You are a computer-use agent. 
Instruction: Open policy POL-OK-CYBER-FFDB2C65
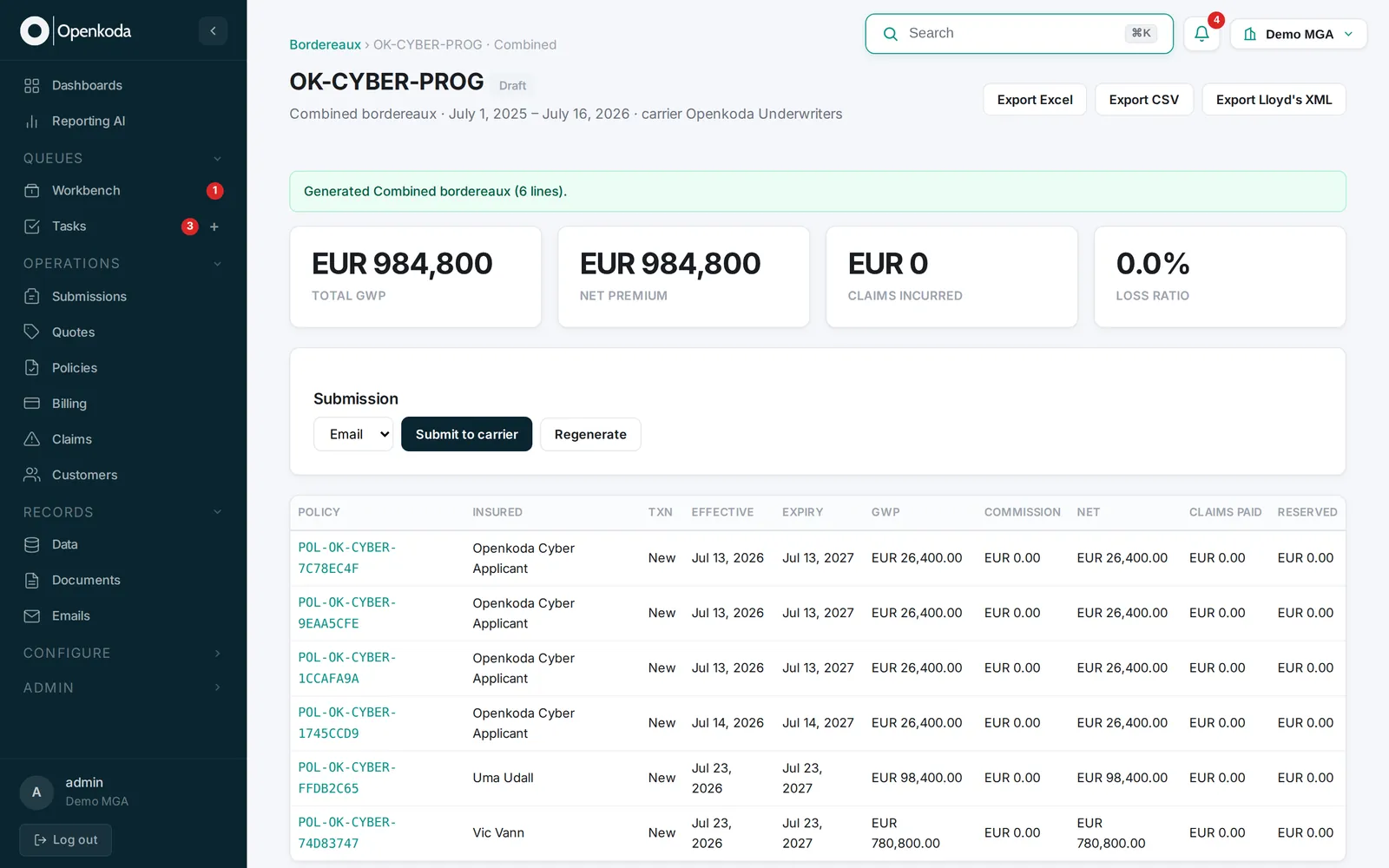tap(347, 778)
